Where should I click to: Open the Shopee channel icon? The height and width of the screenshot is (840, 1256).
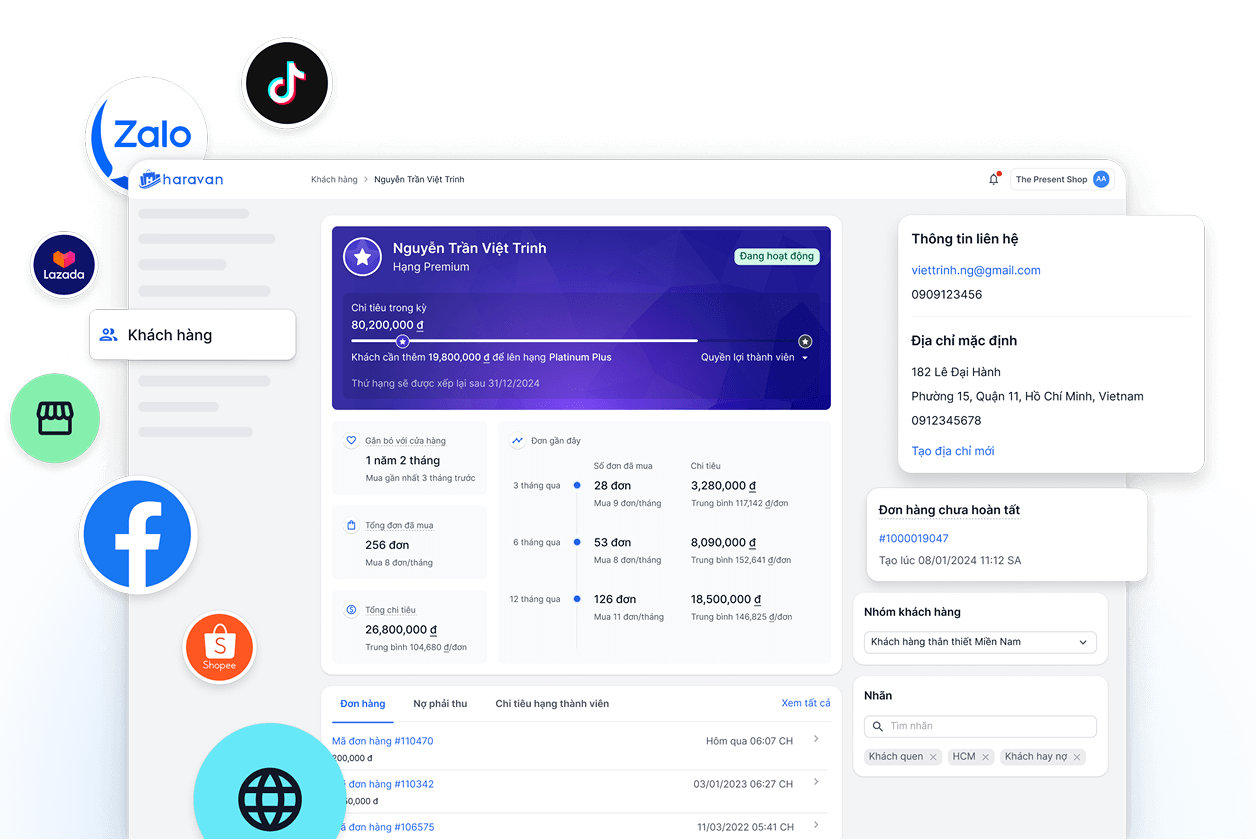(220, 648)
